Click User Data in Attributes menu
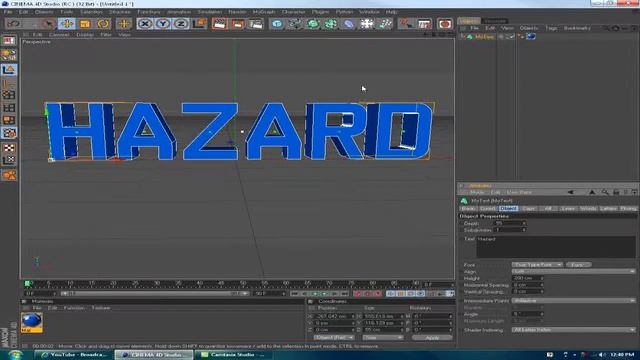 tap(518, 192)
